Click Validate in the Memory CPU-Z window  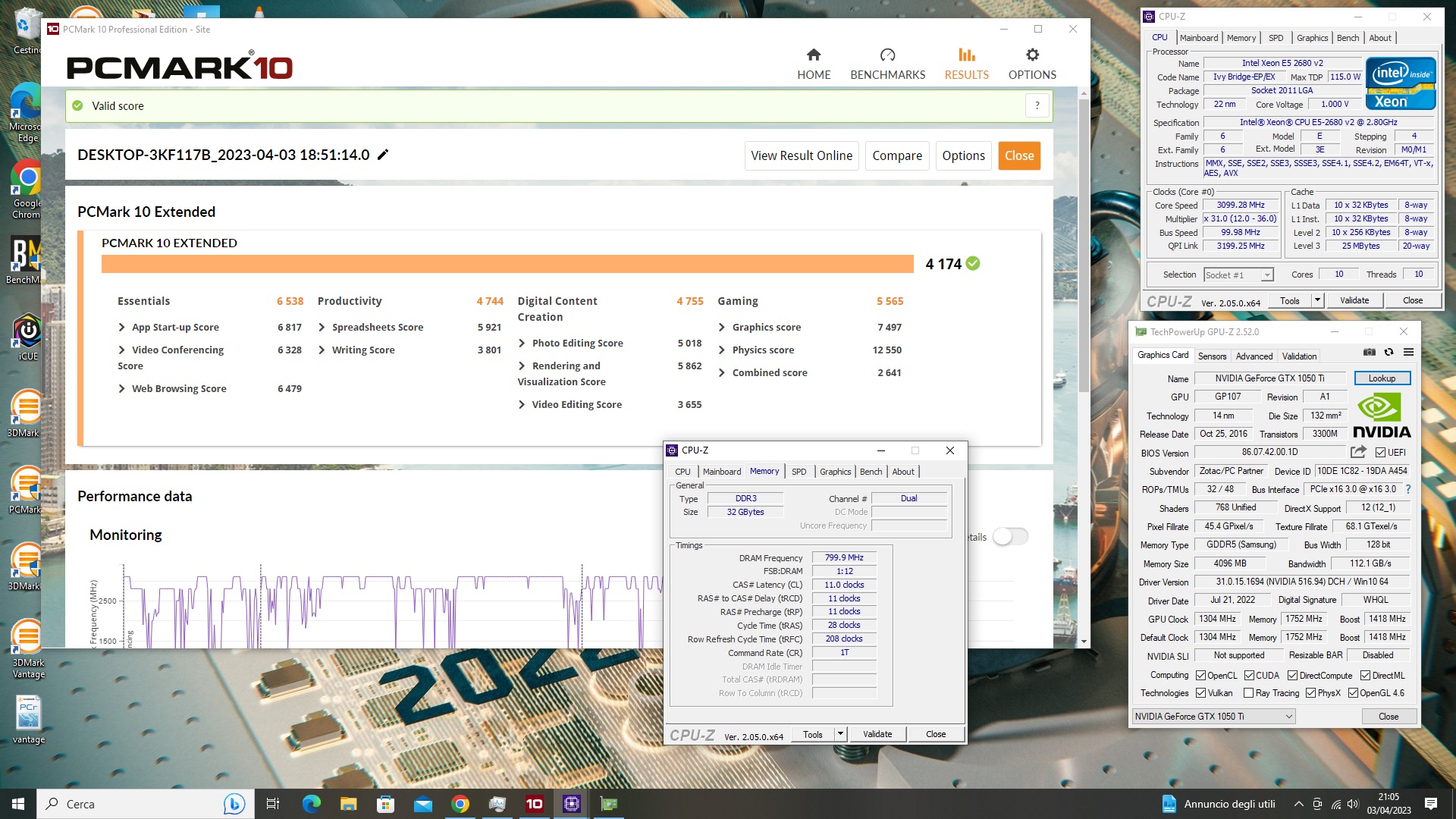click(x=877, y=734)
